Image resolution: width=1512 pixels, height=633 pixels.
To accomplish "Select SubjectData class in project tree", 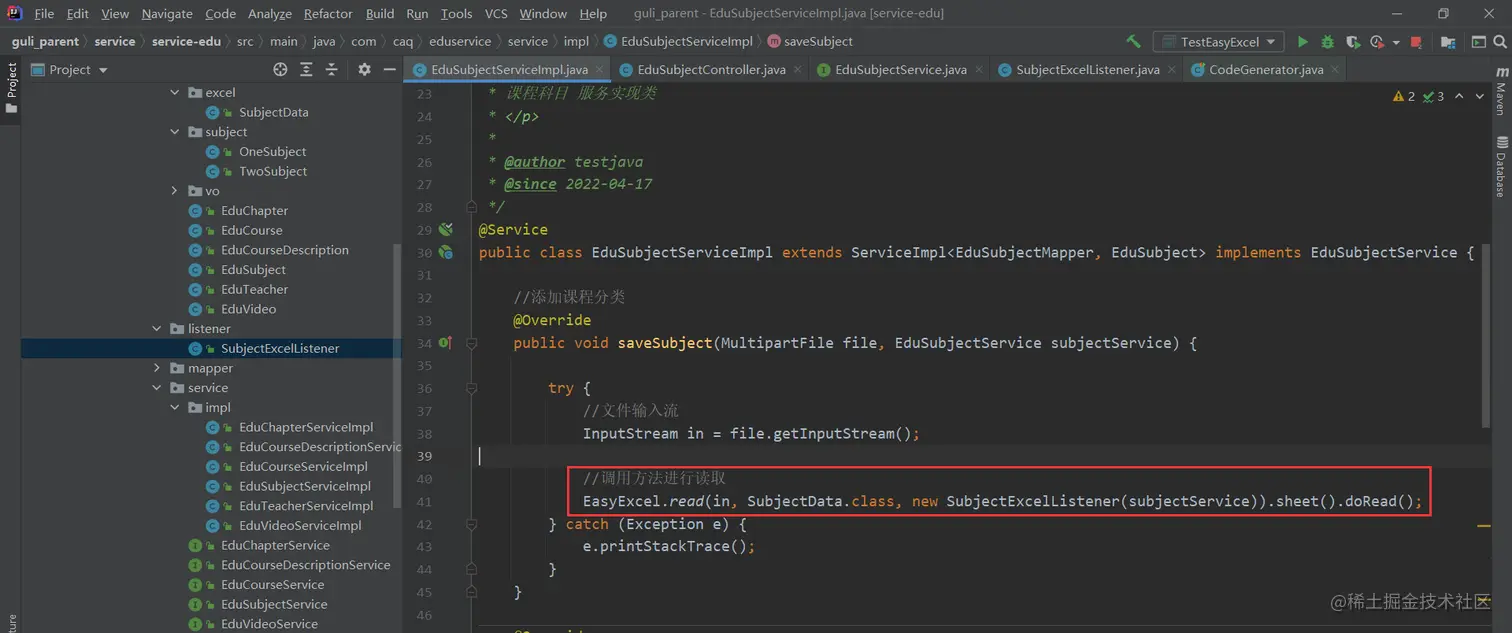I will click(x=273, y=112).
